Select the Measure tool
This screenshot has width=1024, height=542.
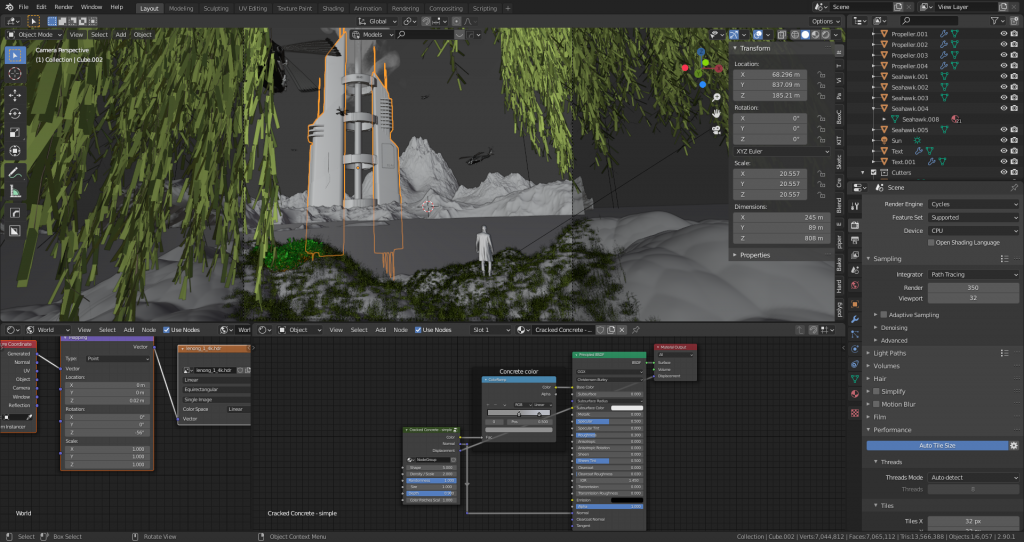coord(15,192)
